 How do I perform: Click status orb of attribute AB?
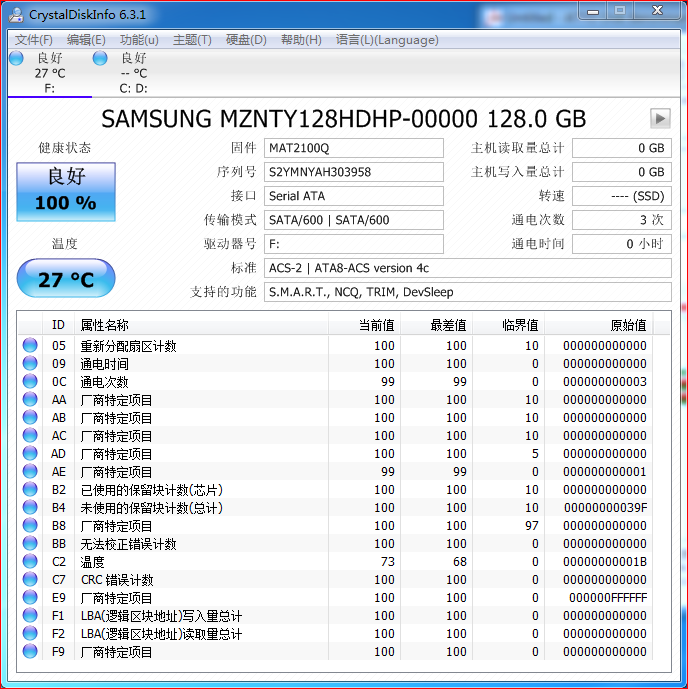[x=30, y=417]
